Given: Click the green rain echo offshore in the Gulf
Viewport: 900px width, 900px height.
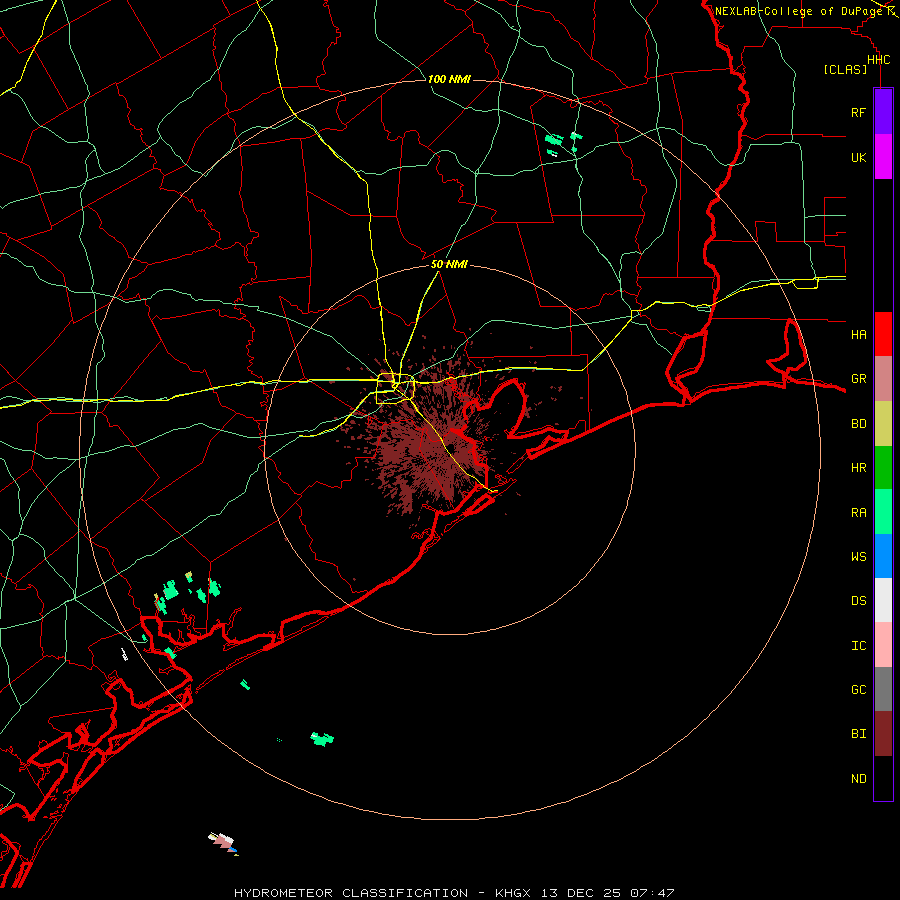Looking at the screenshot, I should point(322,739).
